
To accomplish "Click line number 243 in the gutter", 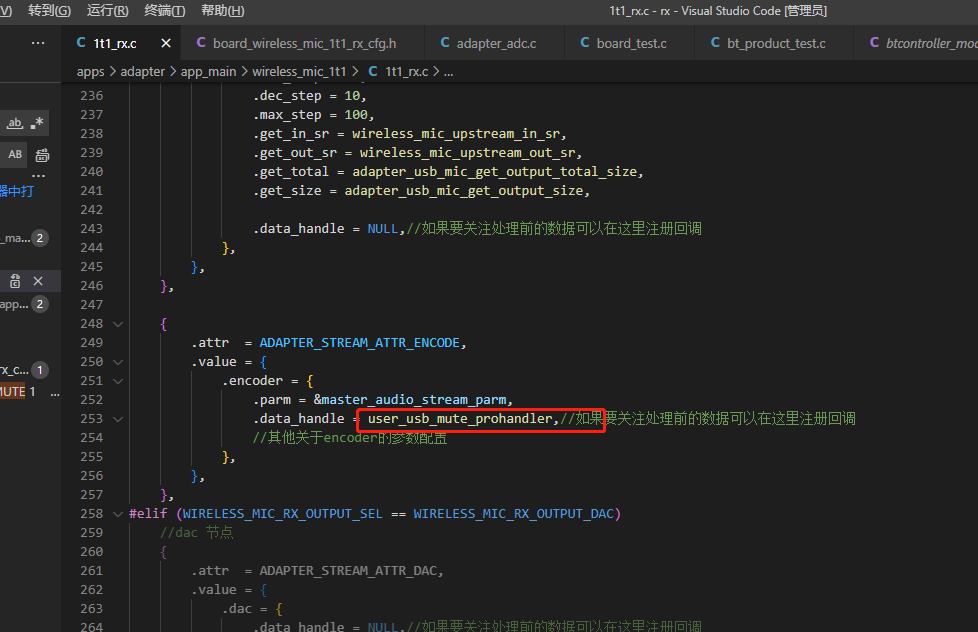I will point(92,229).
